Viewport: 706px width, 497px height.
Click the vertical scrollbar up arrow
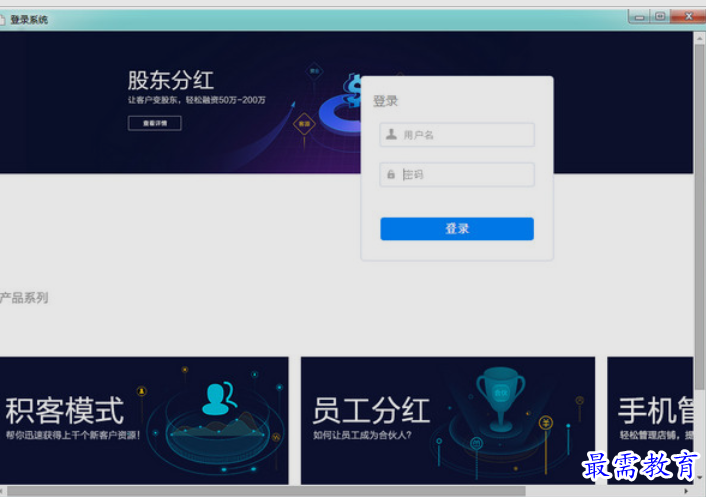[x=699, y=39]
